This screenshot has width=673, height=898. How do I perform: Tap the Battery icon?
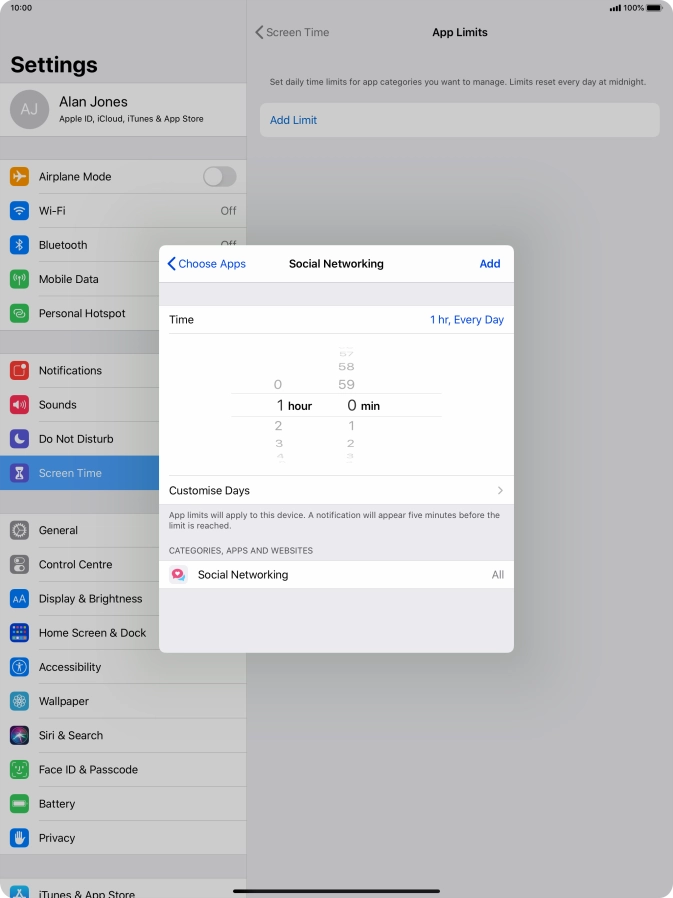click(x=19, y=804)
